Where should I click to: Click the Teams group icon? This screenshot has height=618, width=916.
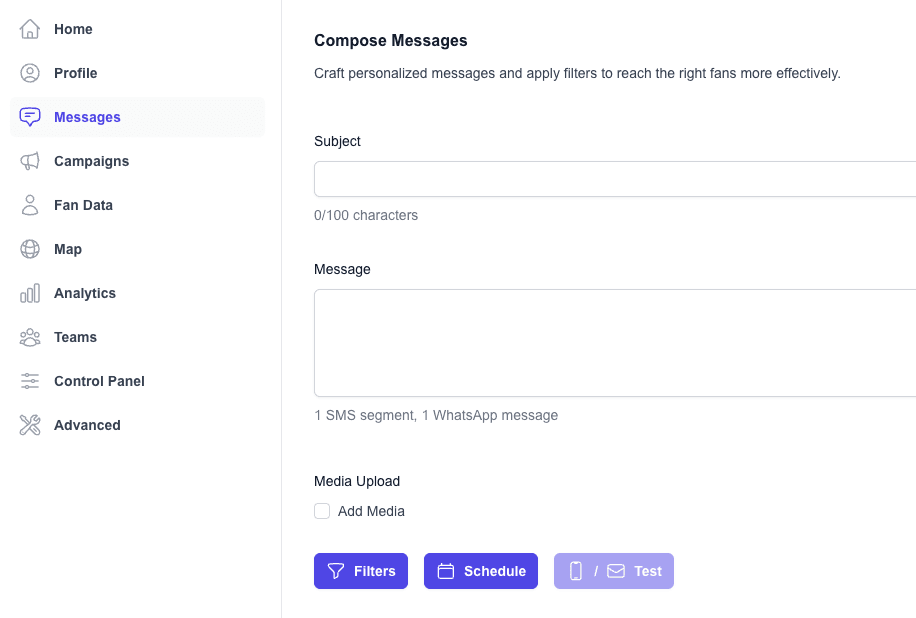[x=30, y=337]
